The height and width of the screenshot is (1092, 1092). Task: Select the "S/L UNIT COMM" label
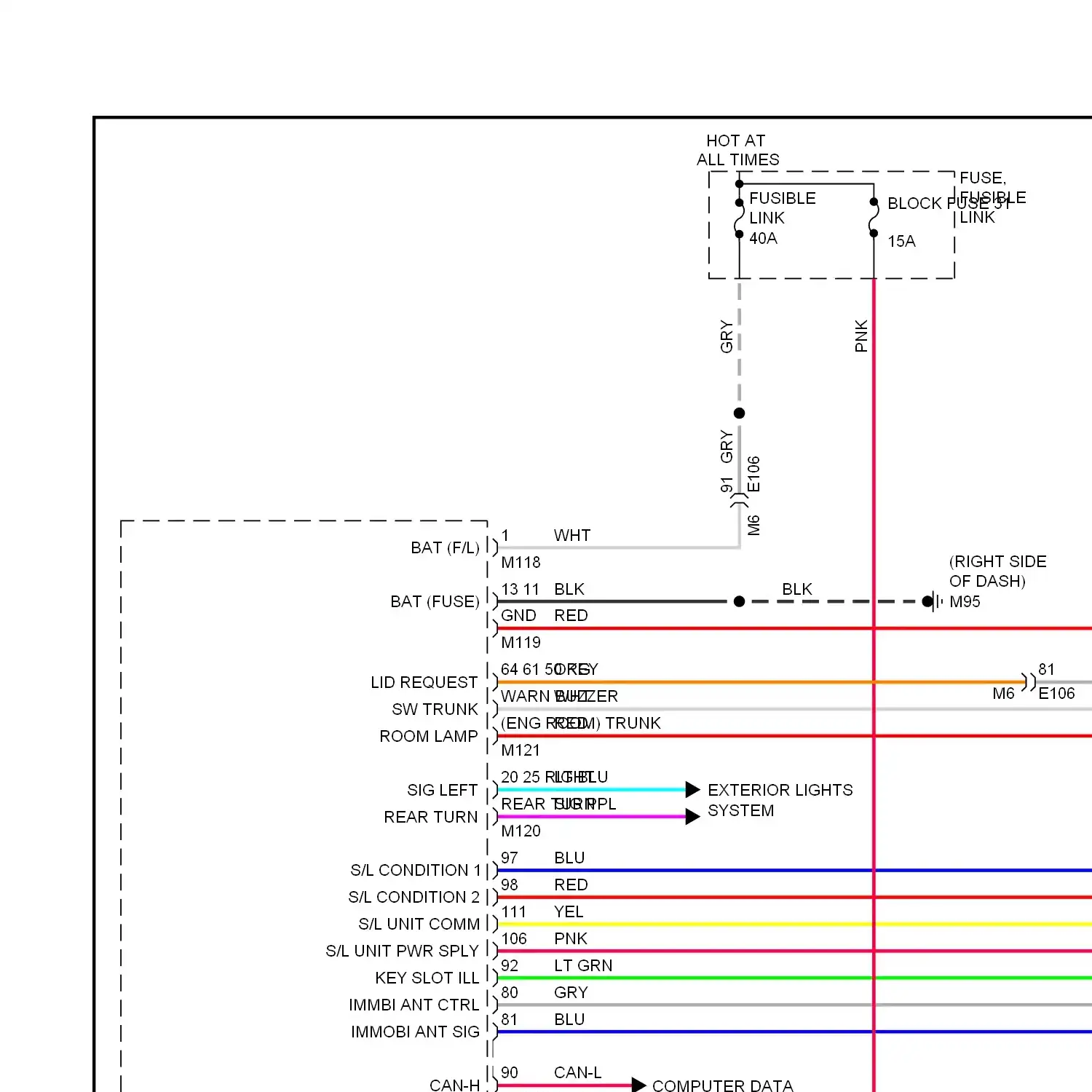point(419,924)
